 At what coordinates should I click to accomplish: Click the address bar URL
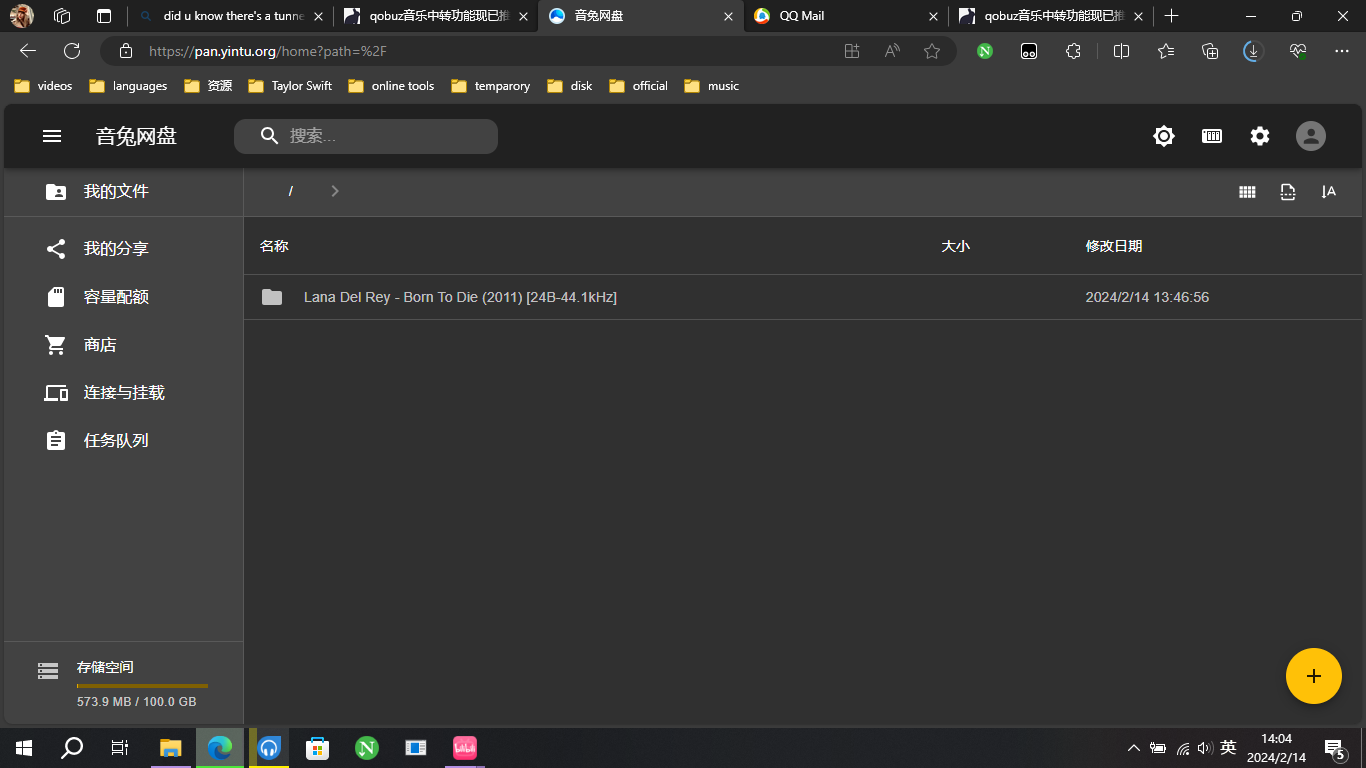coord(268,51)
